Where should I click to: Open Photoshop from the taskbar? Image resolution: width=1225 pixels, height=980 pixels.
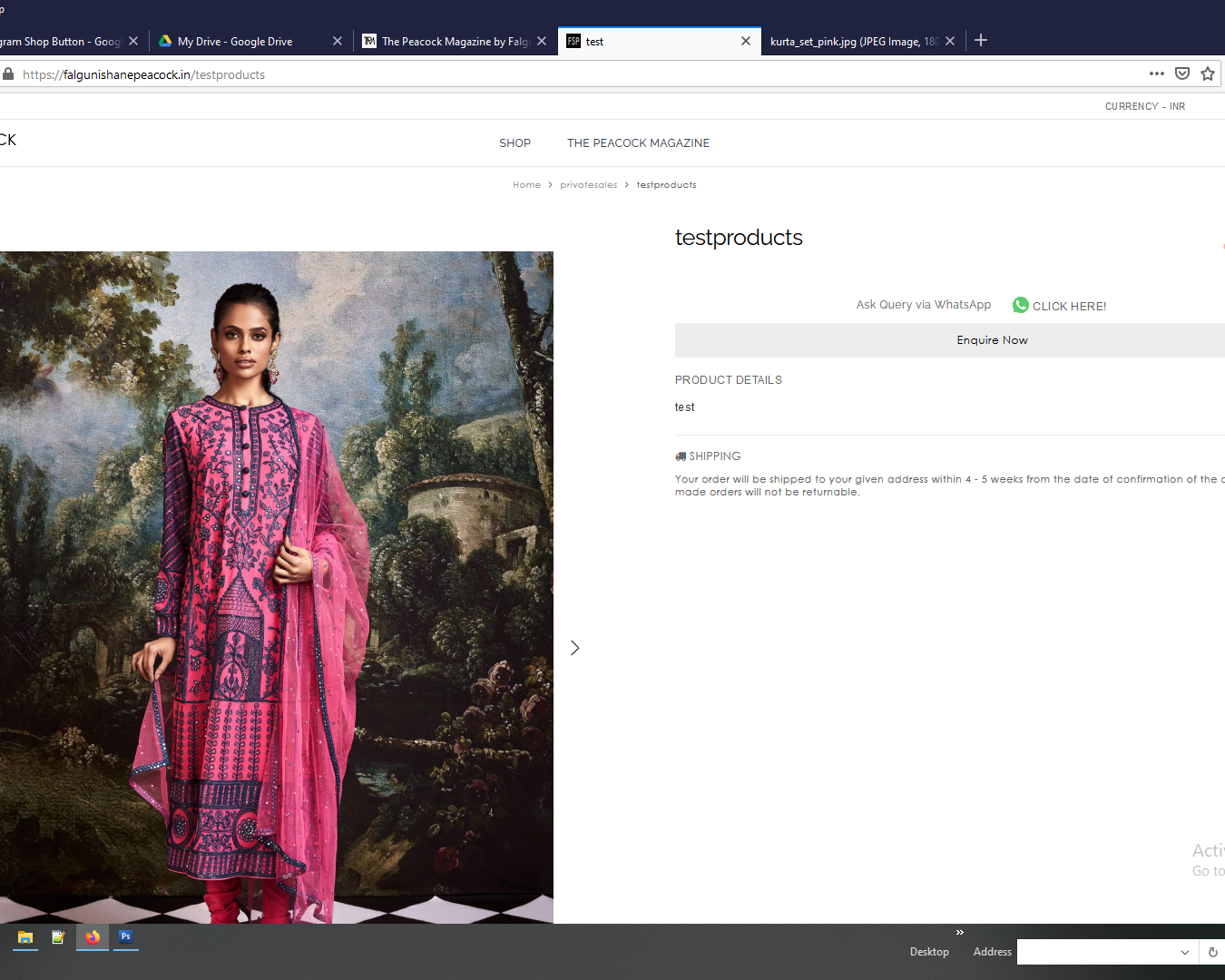(126, 937)
